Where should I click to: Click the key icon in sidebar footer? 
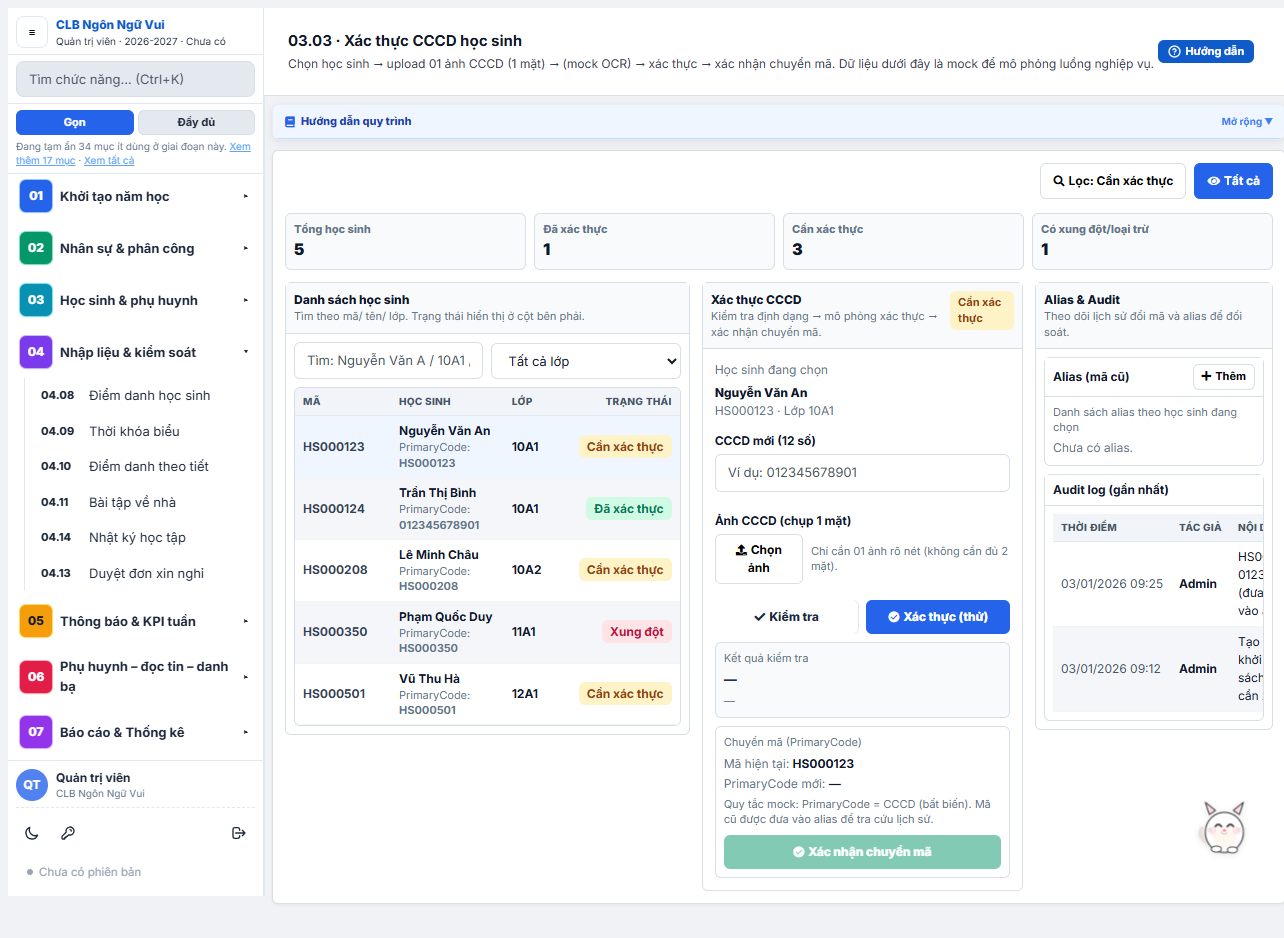coord(68,833)
